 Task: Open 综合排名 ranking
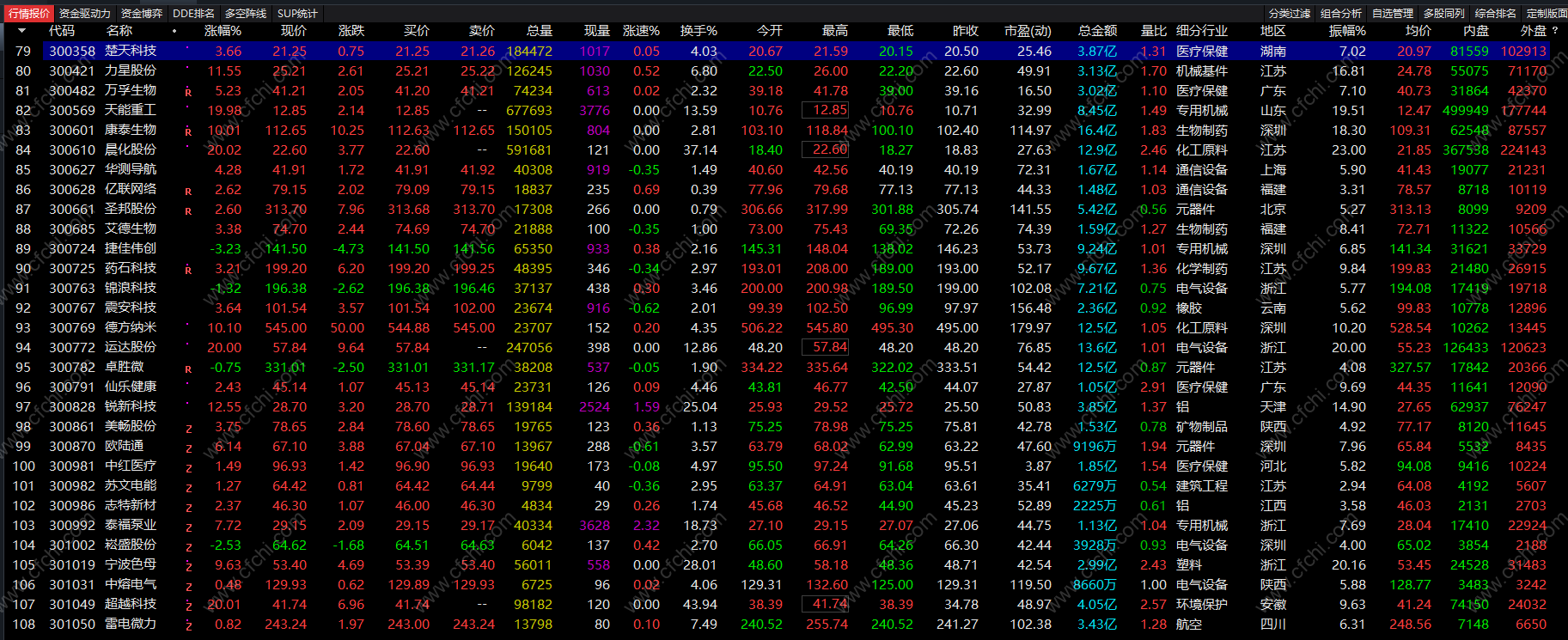[x=1496, y=14]
